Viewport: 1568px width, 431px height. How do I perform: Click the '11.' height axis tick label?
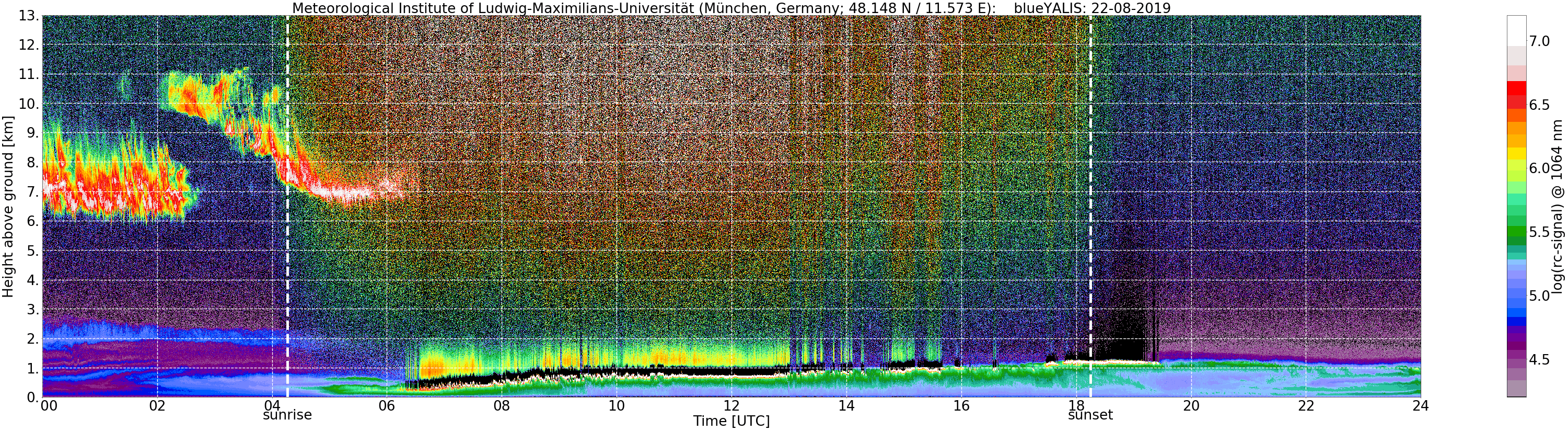[29, 74]
